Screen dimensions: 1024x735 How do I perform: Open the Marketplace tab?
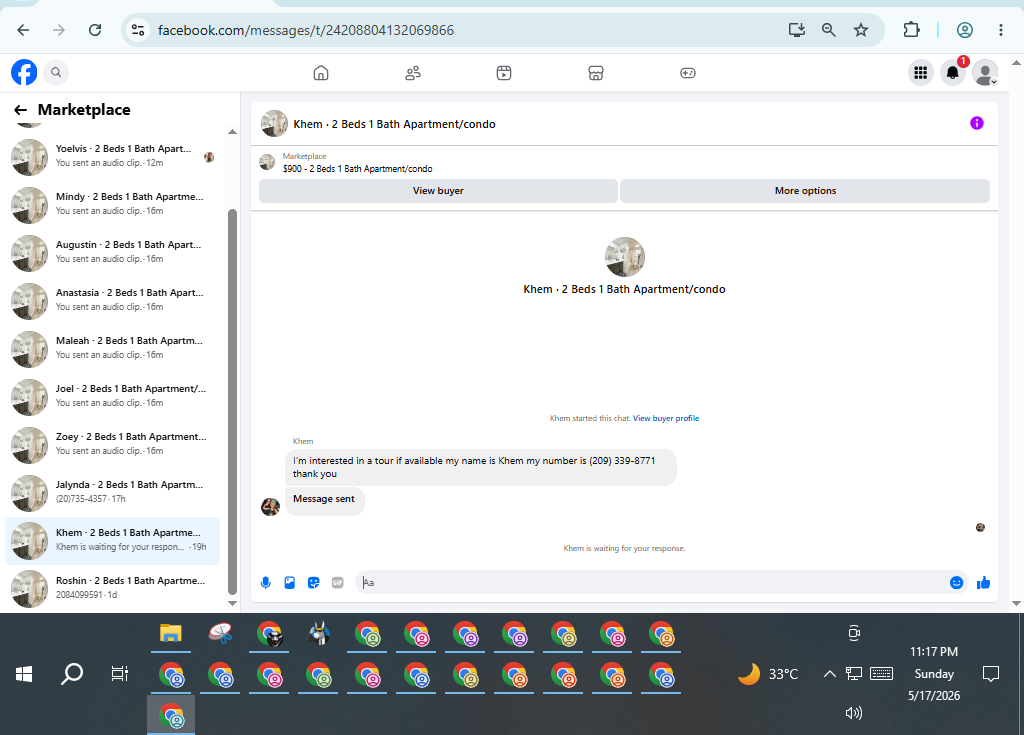(x=596, y=73)
